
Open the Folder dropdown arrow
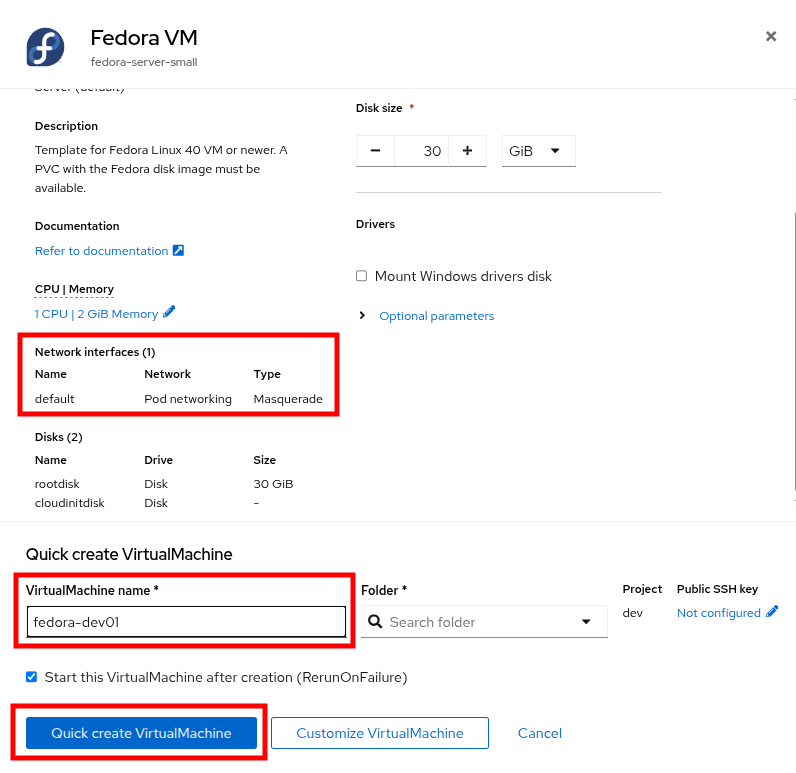point(586,621)
